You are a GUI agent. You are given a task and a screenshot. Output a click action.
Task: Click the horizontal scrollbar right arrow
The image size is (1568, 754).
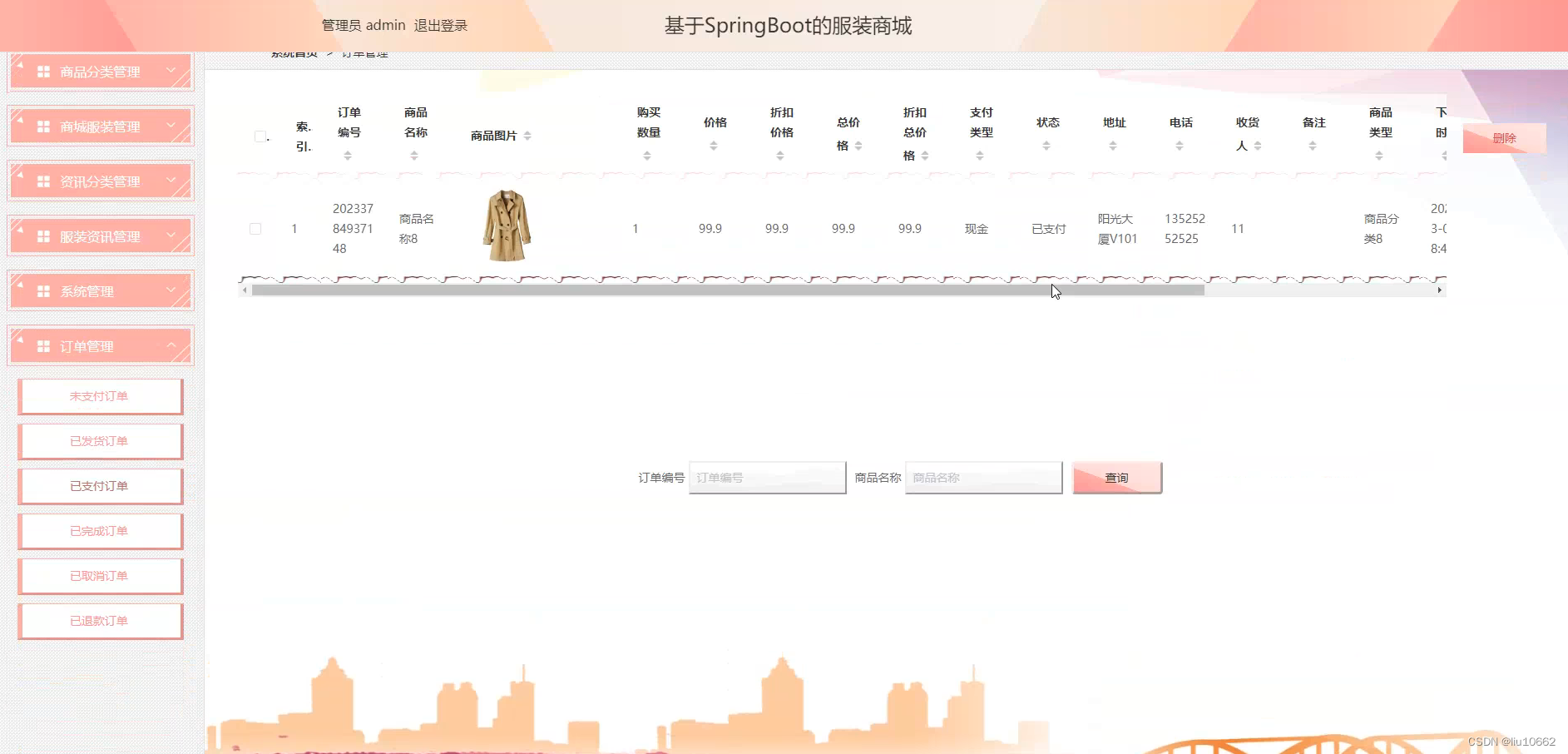pyautogui.click(x=1440, y=290)
